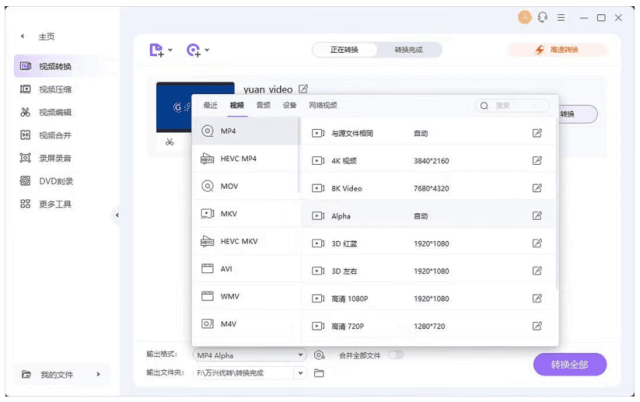640x402 pixels.
Task: Click the format search field
Action: (x=512, y=106)
